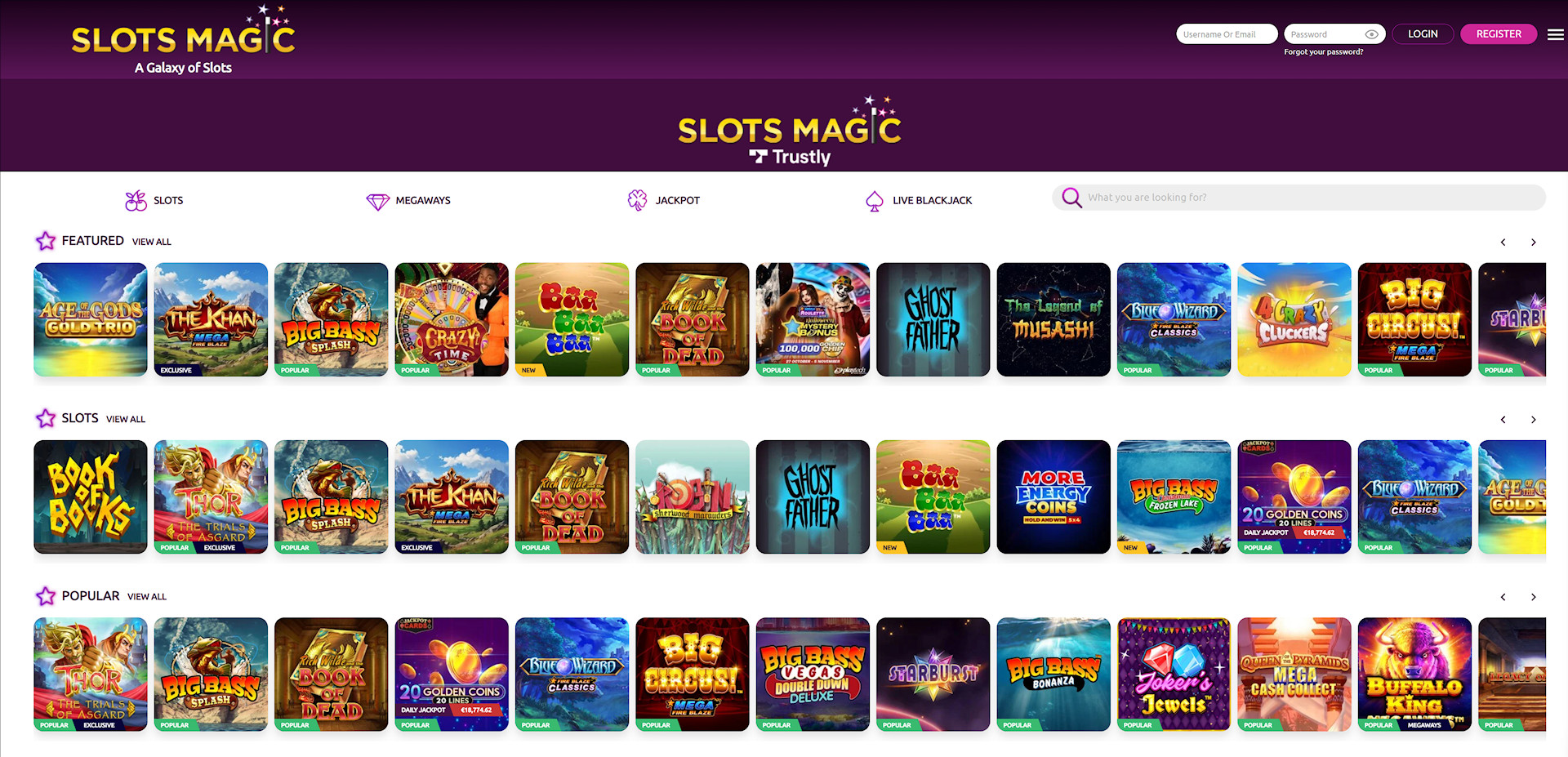Open the Live Blackjack tab

pos(932,200)
